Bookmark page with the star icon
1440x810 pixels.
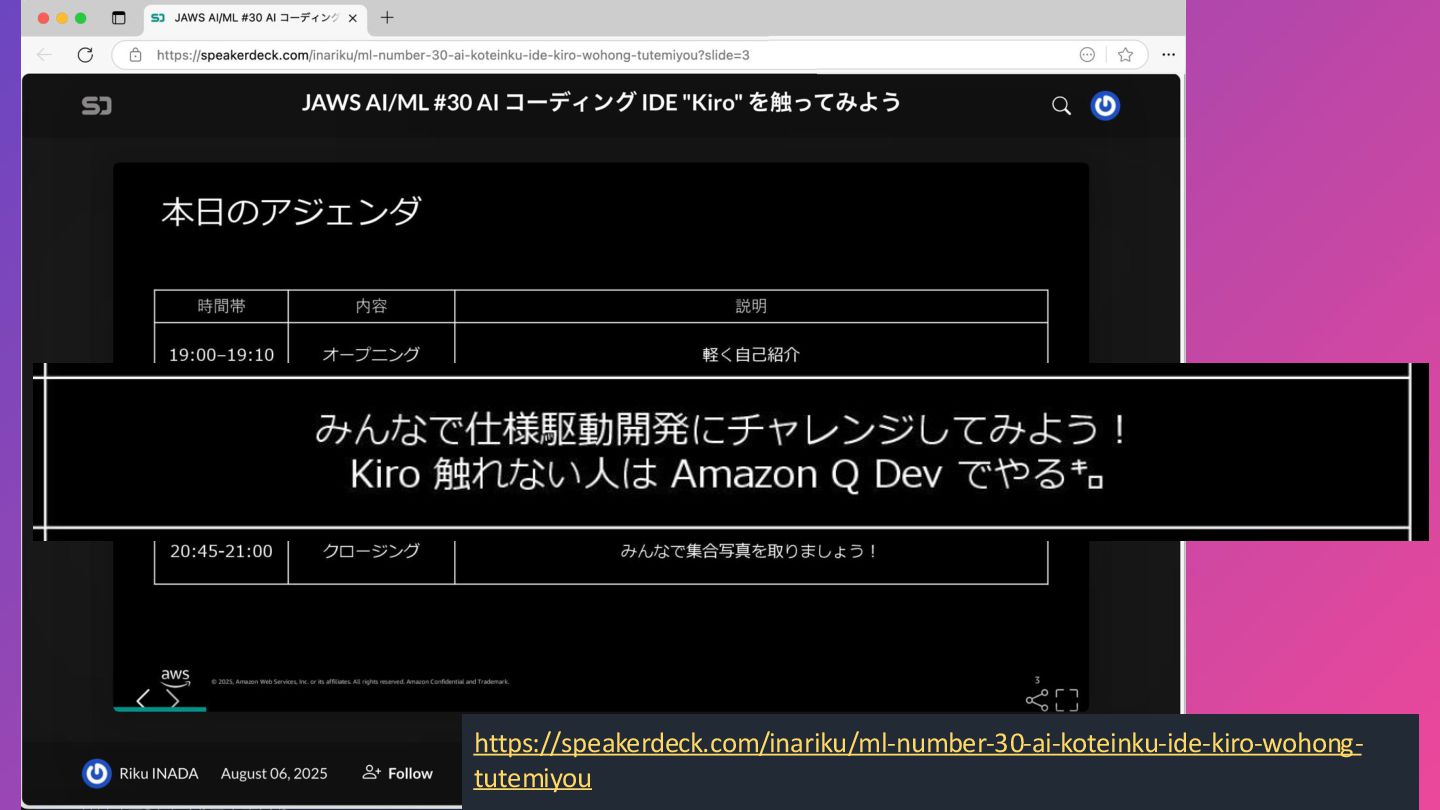click(1125, 55)
